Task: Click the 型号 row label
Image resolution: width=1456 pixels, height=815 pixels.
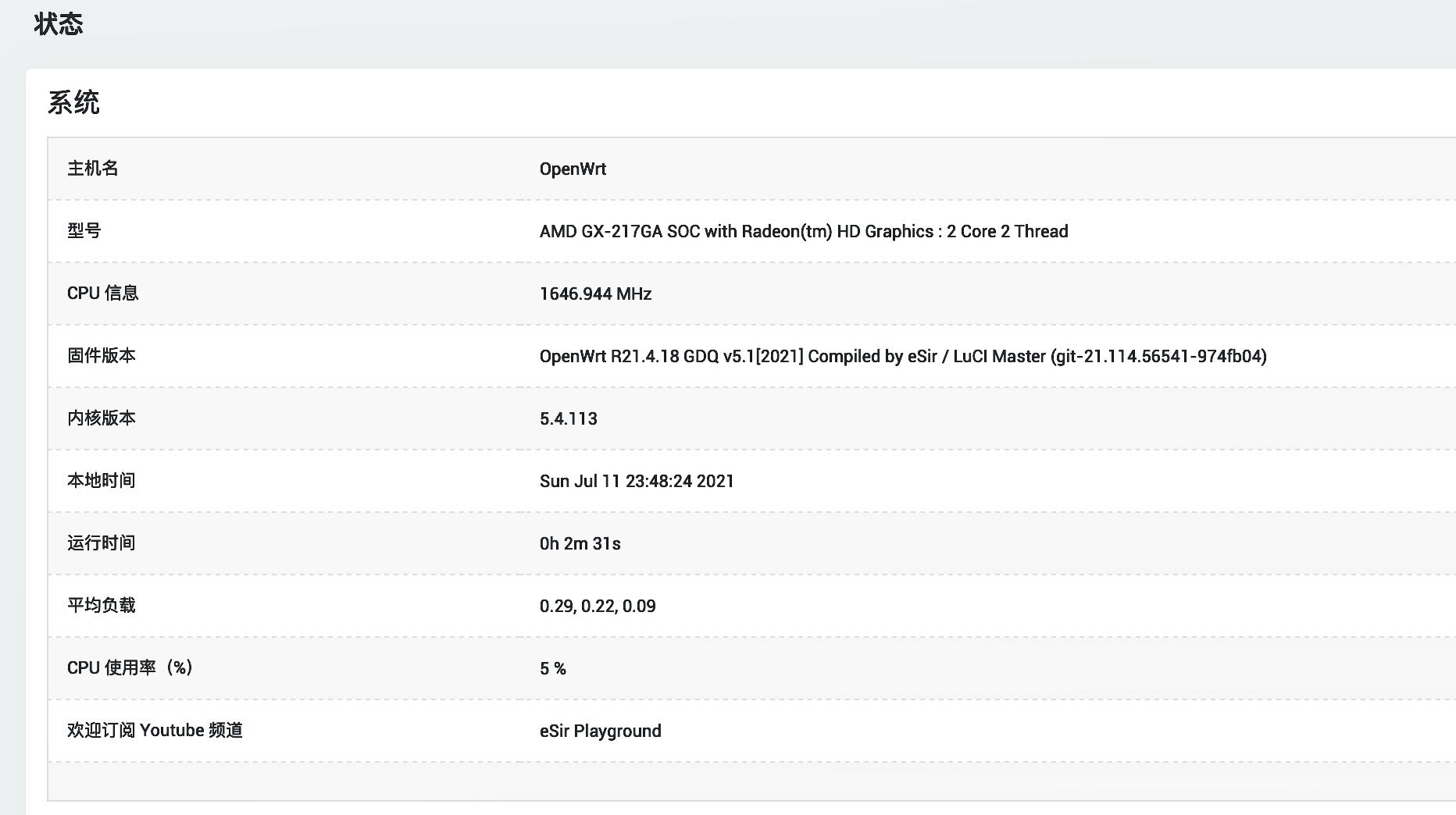Action: pyautogui.click(x=84, y=231)
